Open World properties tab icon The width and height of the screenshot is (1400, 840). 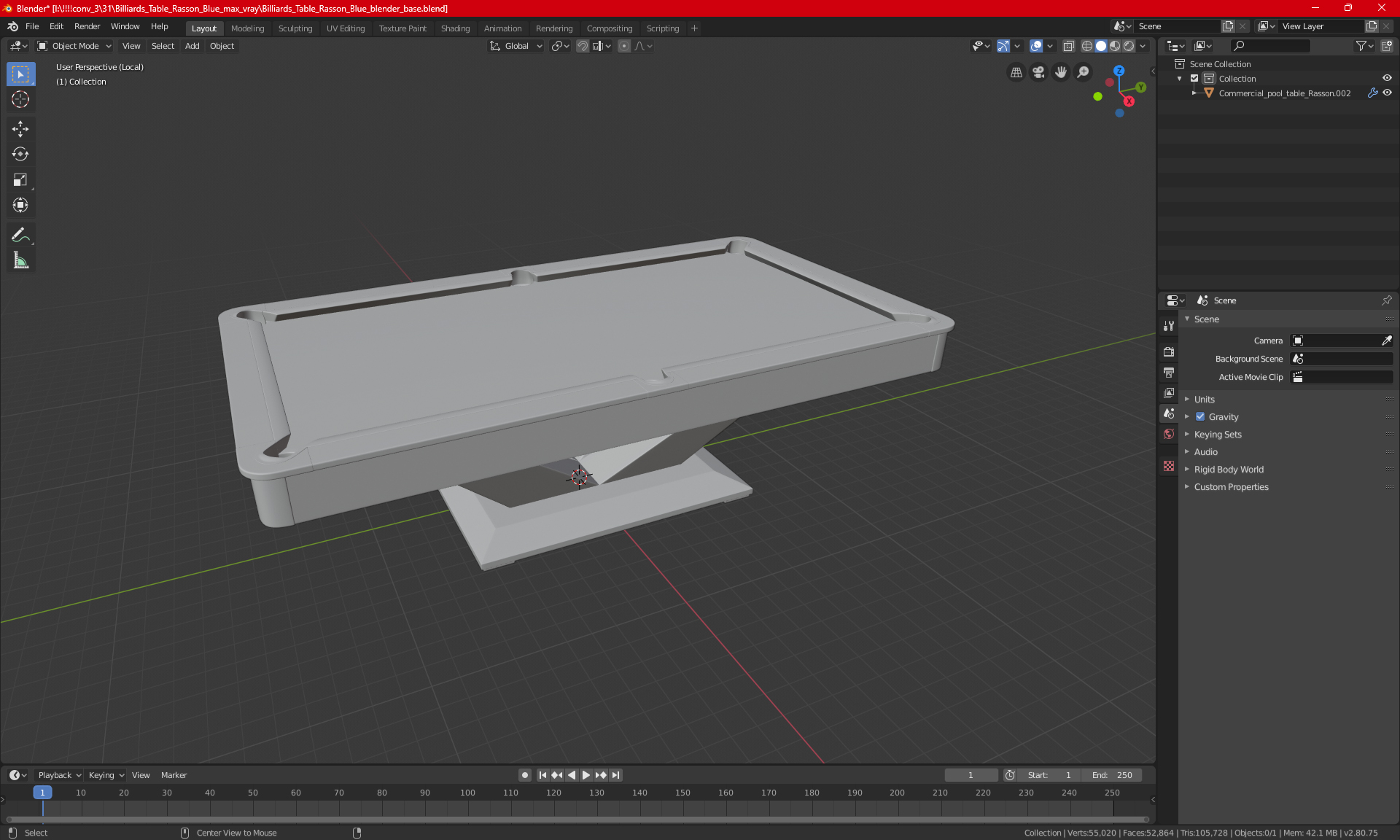(x=1169, y=434)
